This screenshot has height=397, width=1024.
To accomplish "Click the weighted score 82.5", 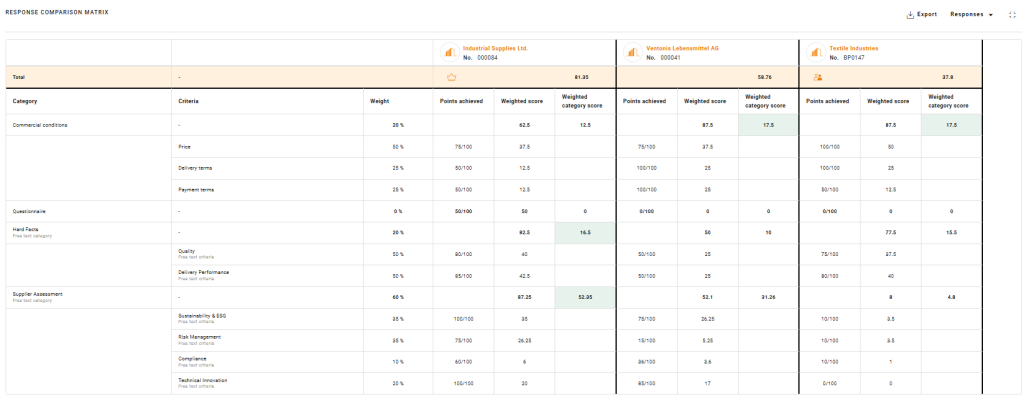I will coord(524,232).
